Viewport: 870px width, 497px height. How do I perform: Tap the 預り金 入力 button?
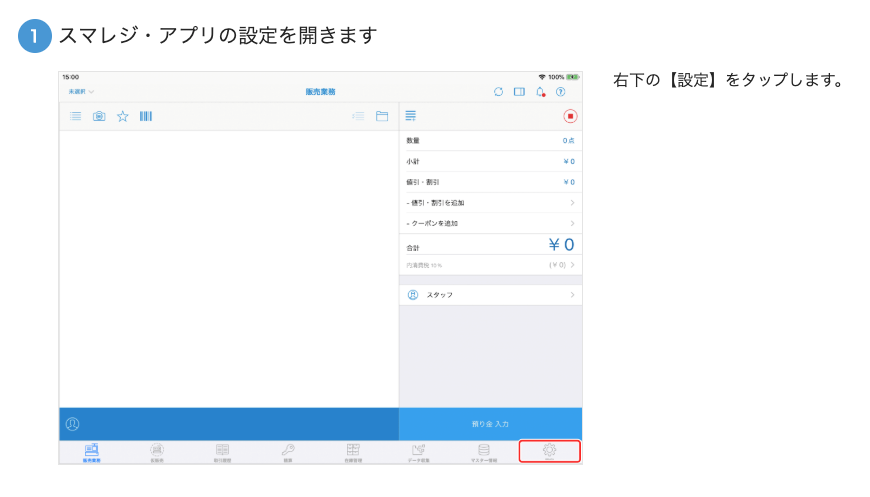[x=490, y=424]
